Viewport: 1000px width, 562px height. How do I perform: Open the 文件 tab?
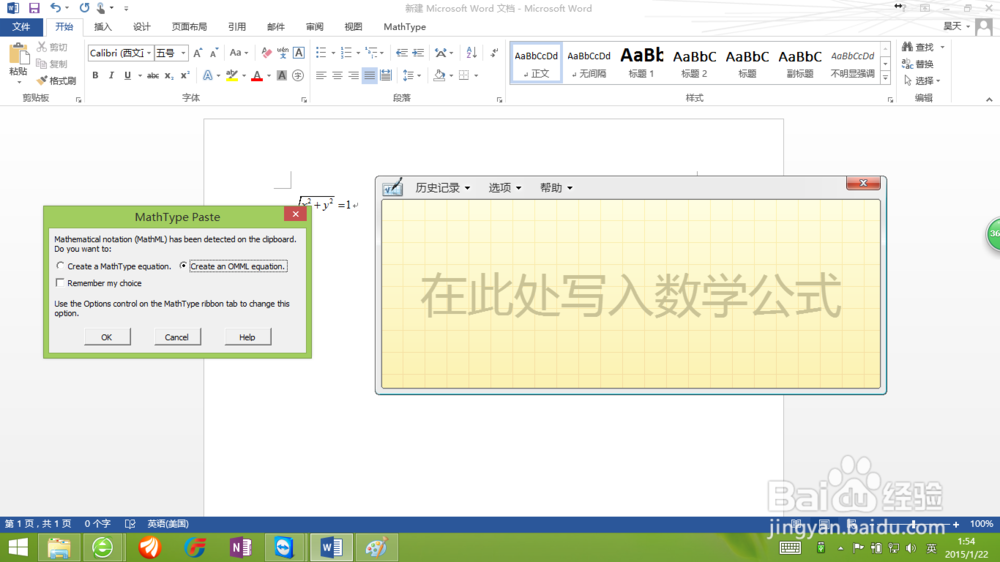(21, 27)
